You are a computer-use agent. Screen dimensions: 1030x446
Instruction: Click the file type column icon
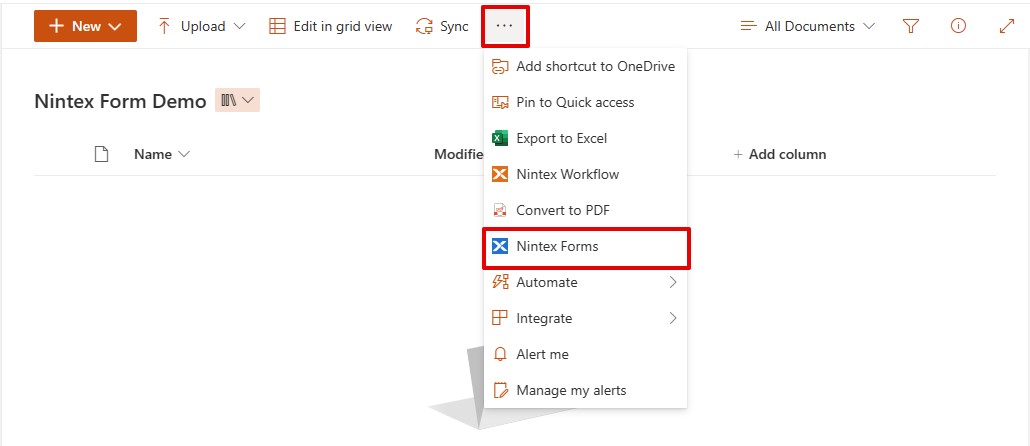click(101, 154)
